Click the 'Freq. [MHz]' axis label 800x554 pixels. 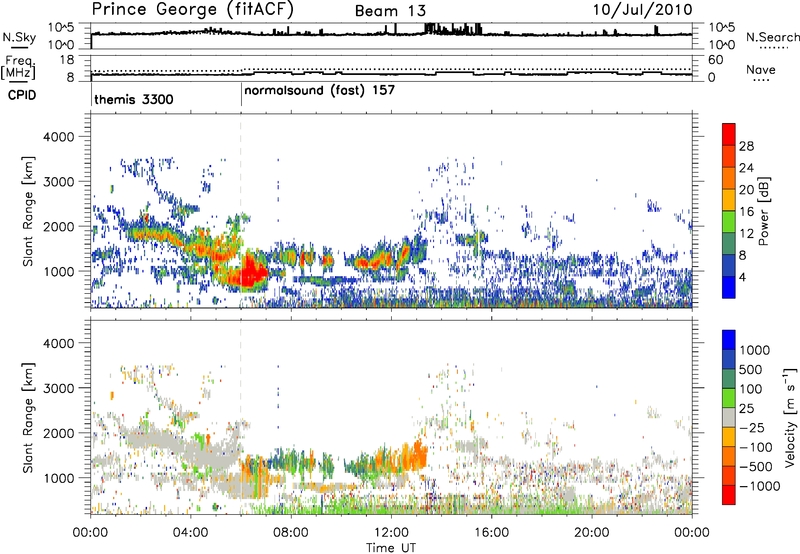point(18,68)
